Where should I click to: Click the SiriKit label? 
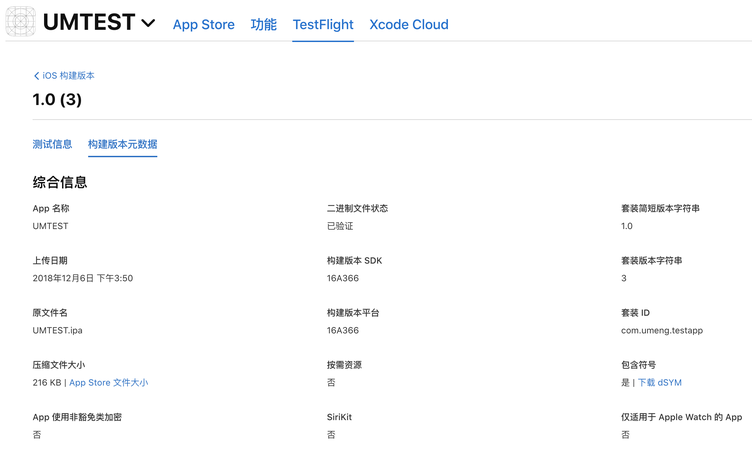[340, 417]
